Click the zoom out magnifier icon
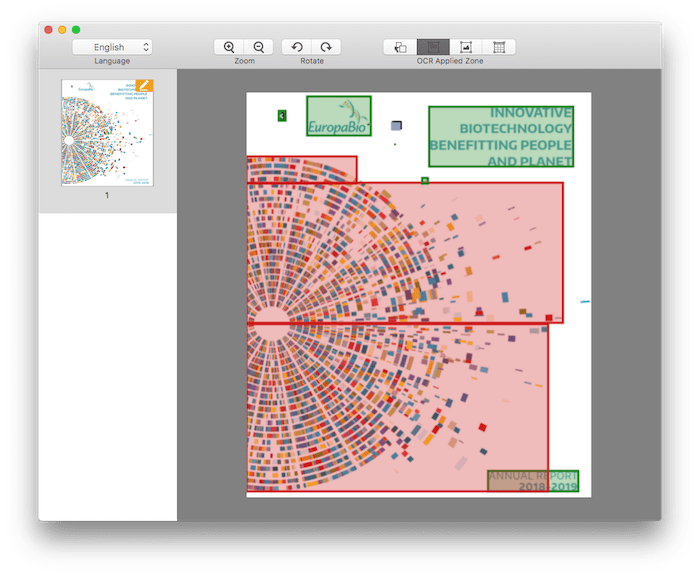The image size is (700, 576). click(258, 47)
